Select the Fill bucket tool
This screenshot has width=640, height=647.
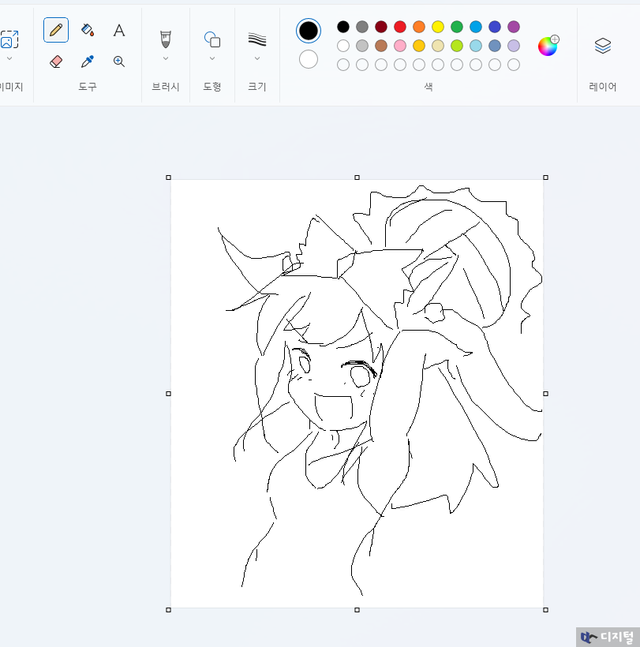click(87, 30)
